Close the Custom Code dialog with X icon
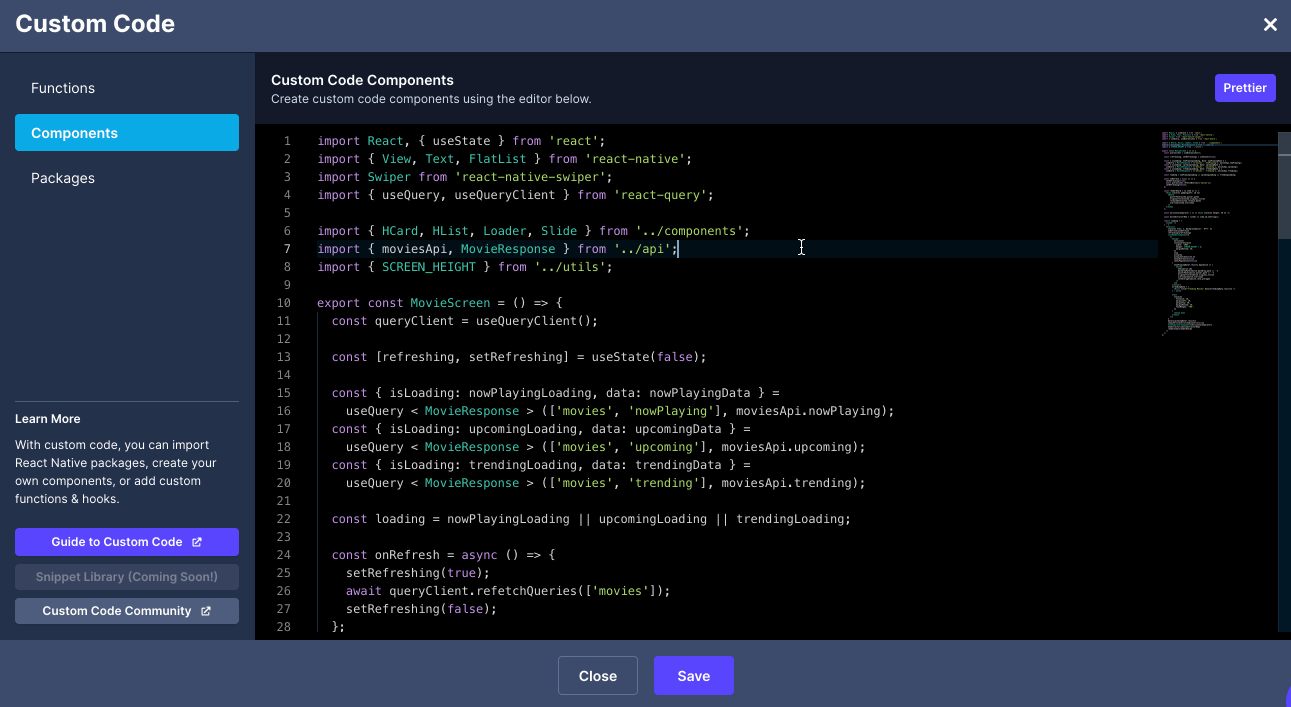This screenshot has width=1291, height=707. (x=1270, y=25)
